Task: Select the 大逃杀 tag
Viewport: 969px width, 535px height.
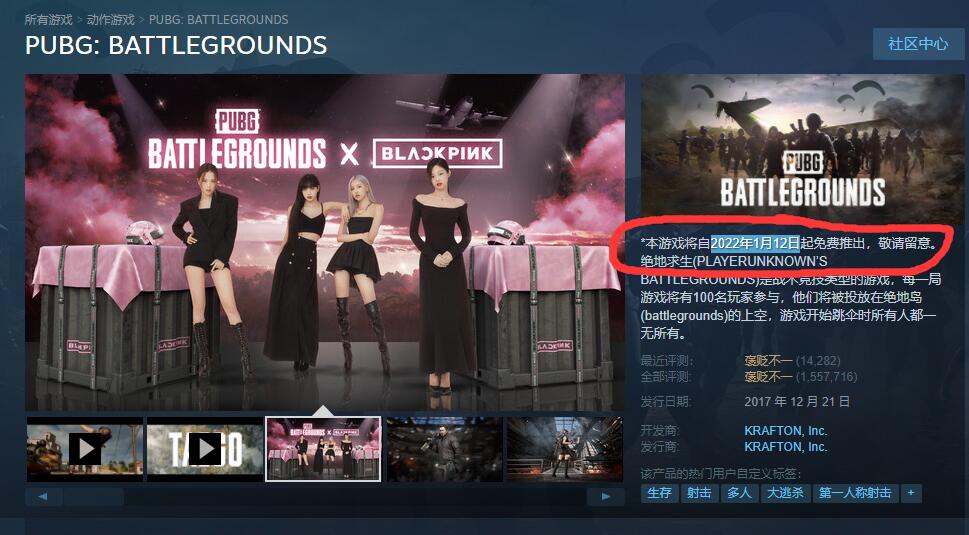Action: point(785,493)
